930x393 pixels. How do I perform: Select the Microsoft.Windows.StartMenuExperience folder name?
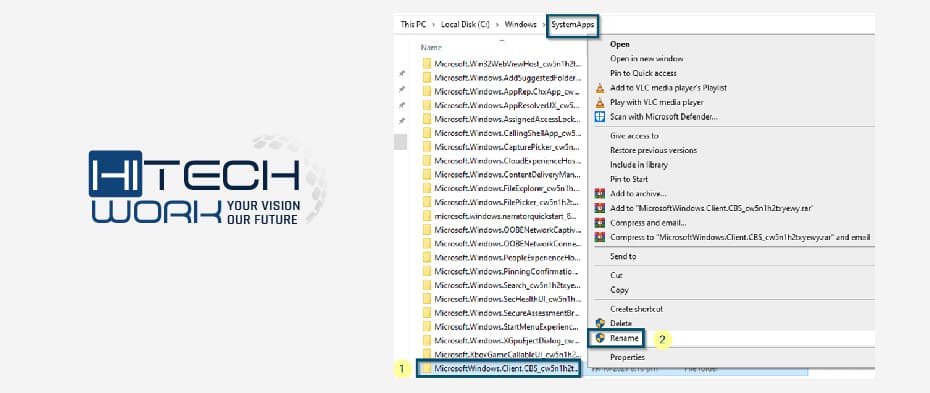pyautogui.click(x=507, y=327)
